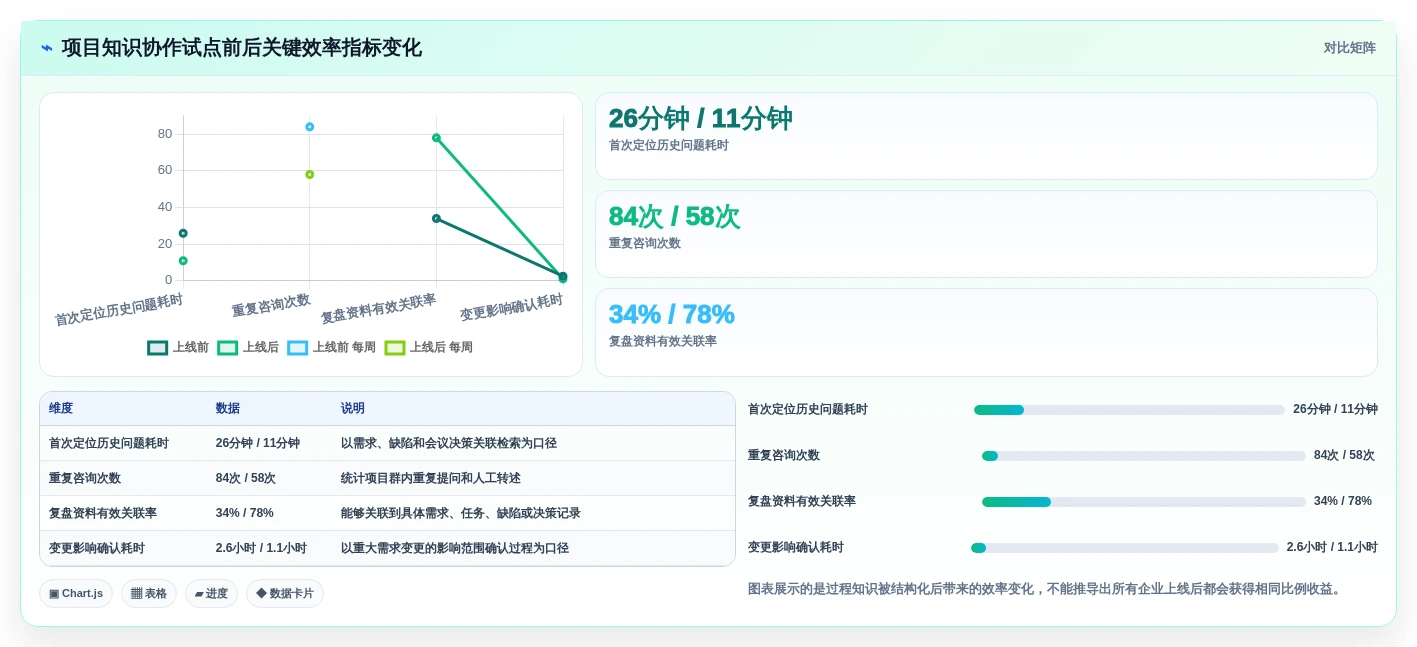
Task: Toggle the 上线后 每周 legend swatch
Action: point(395,348)
